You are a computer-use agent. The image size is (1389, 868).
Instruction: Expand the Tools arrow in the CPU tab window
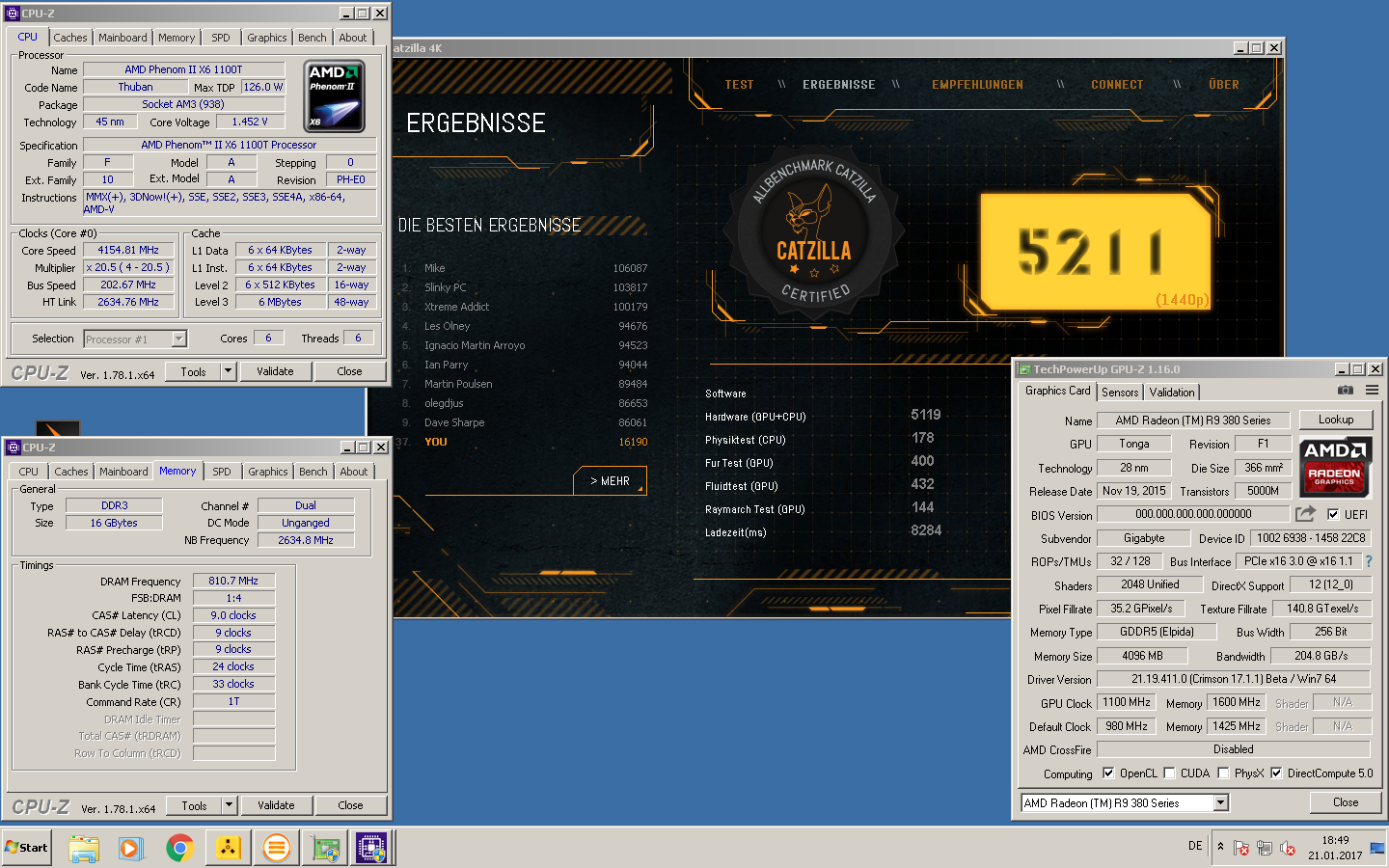click(229, 371)
